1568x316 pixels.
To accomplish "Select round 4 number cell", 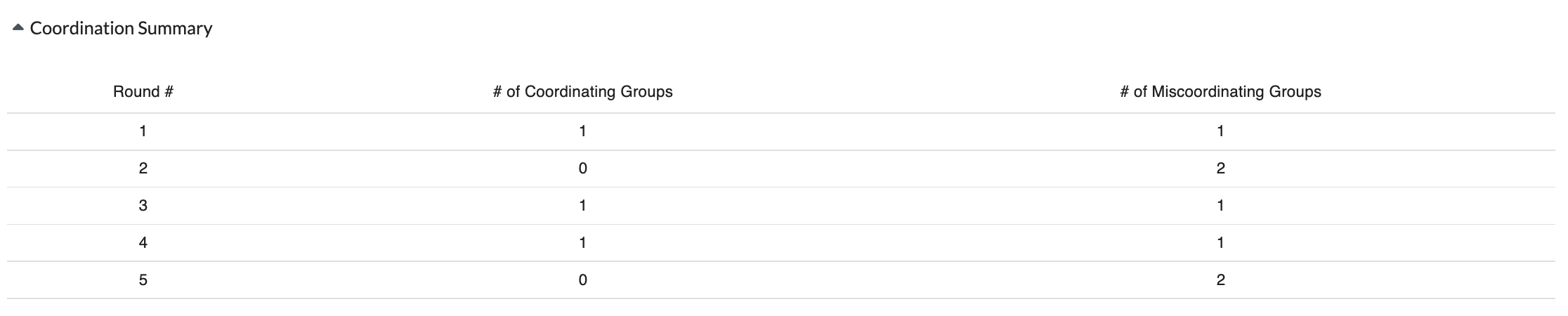I will pyautogui.click(x=143, y=243).
